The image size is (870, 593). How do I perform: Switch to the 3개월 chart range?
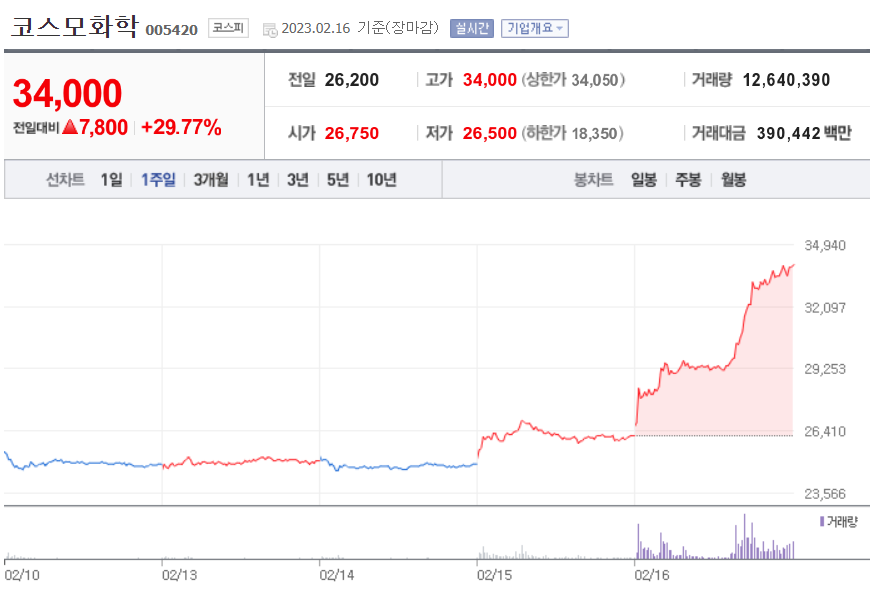211,180
